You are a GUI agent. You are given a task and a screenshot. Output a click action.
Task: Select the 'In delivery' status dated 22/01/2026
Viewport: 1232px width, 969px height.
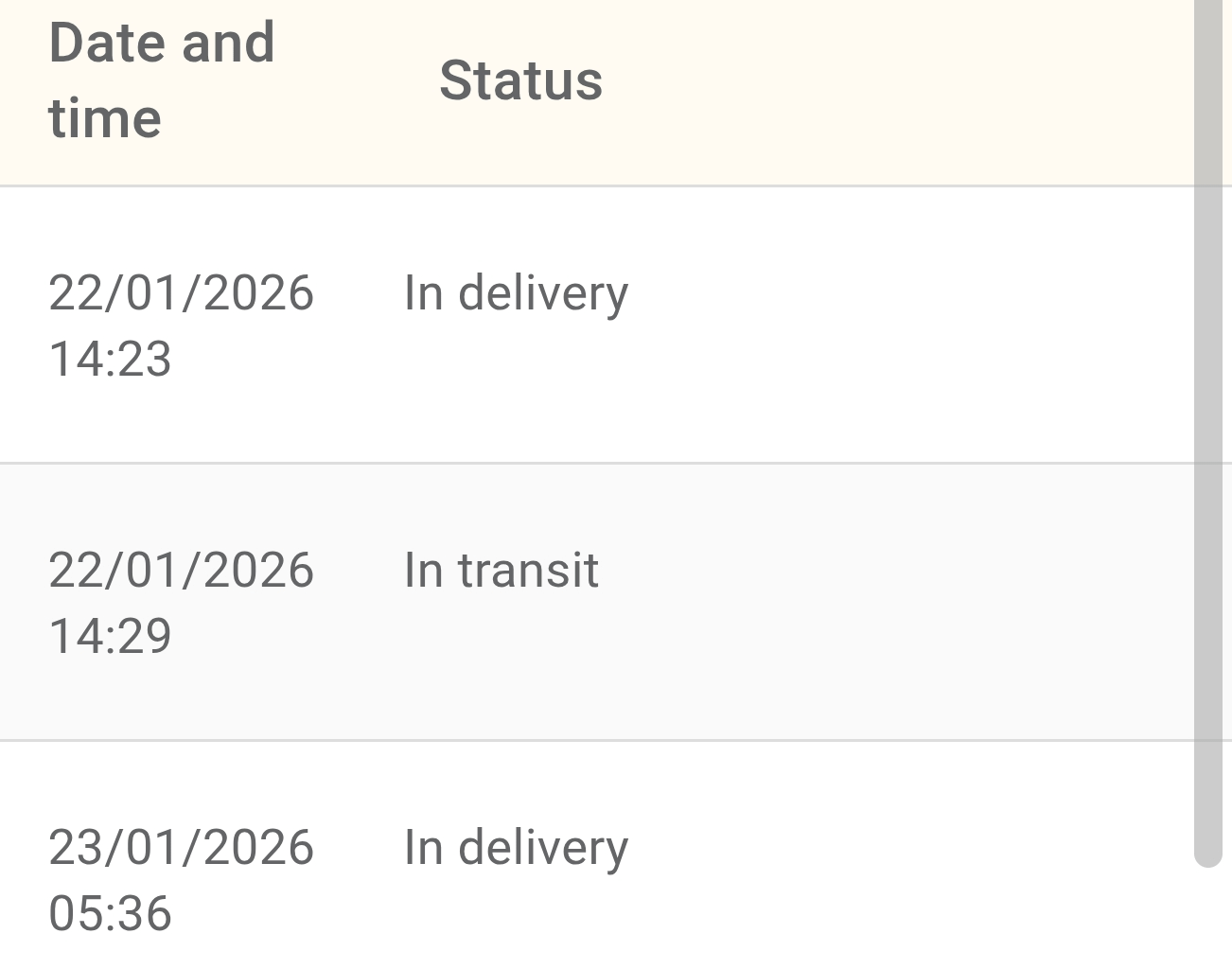(x=516, y=292)
